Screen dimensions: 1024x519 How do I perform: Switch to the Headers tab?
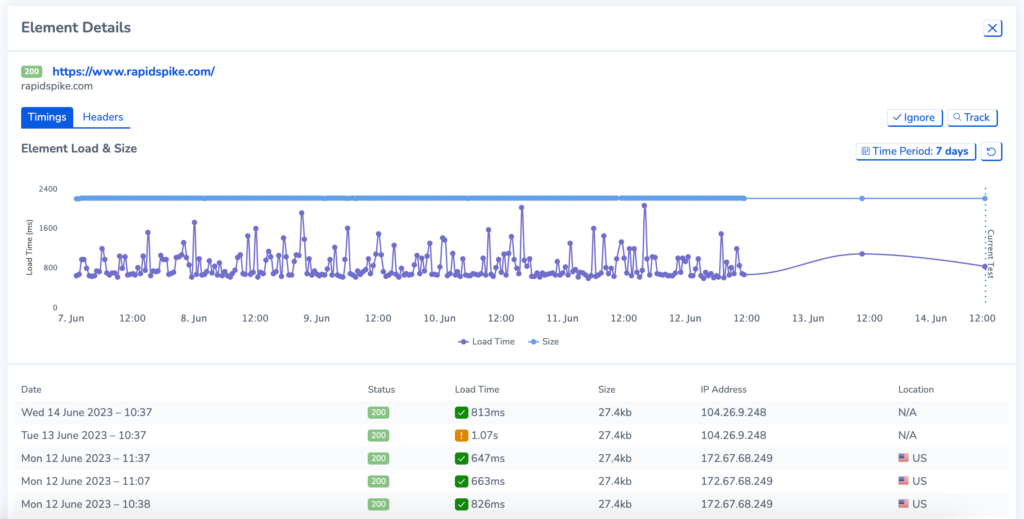(x=103, y=118)
